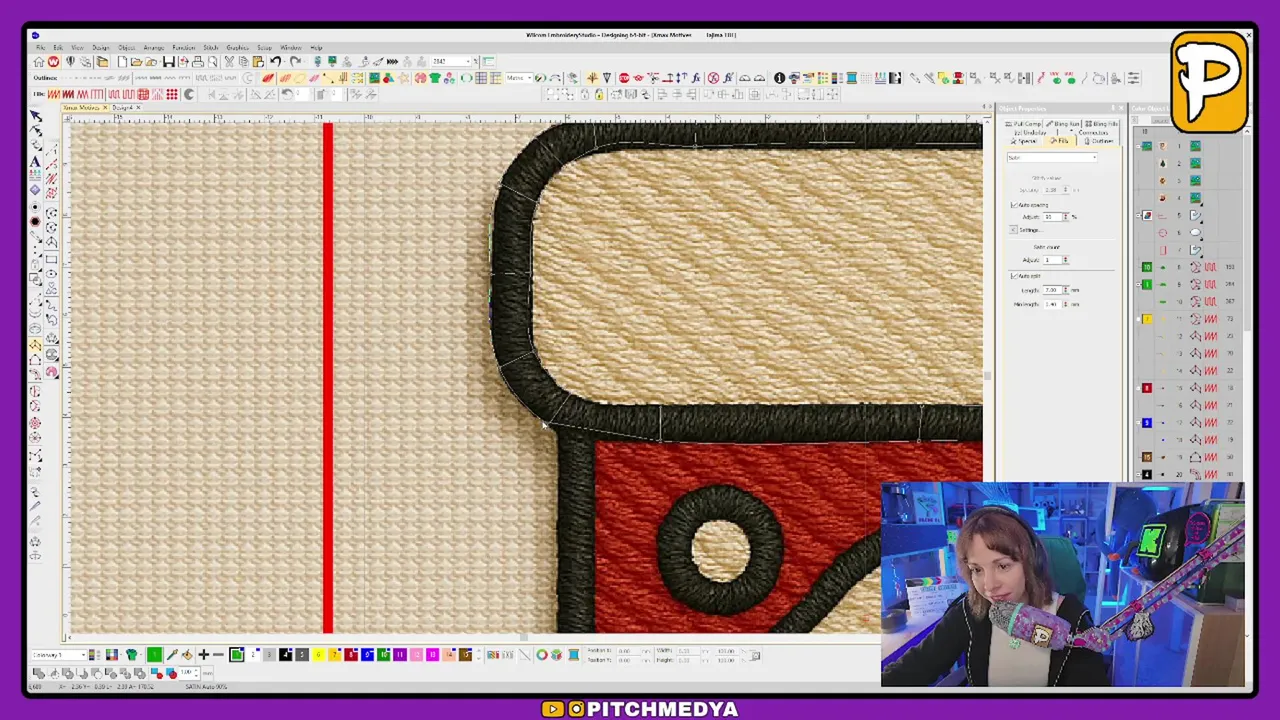Click the Show Grid icon
Screen dimensions: 1280x720
click(x=481, y=78)
